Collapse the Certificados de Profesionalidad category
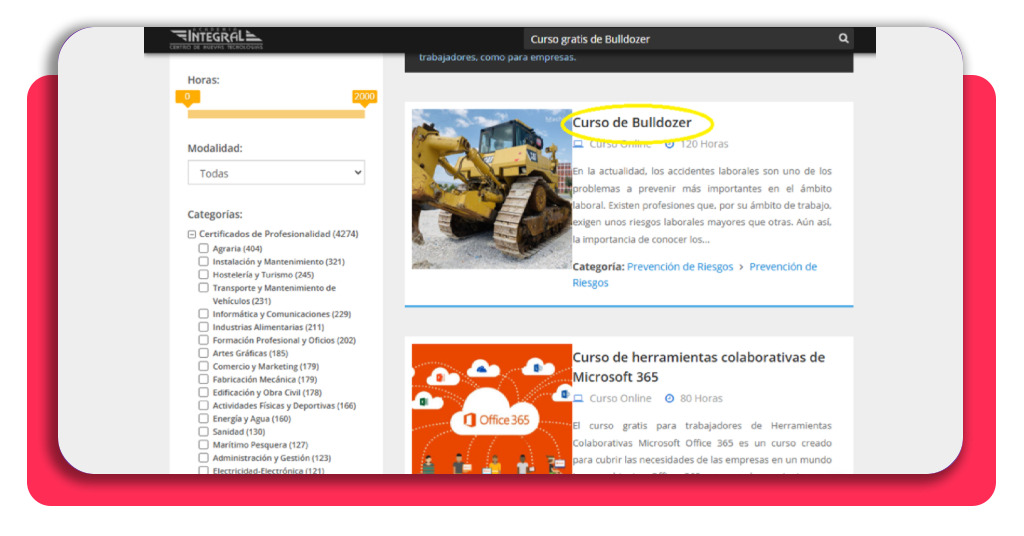Screen dimensions: 1024x536 point(192,234)
